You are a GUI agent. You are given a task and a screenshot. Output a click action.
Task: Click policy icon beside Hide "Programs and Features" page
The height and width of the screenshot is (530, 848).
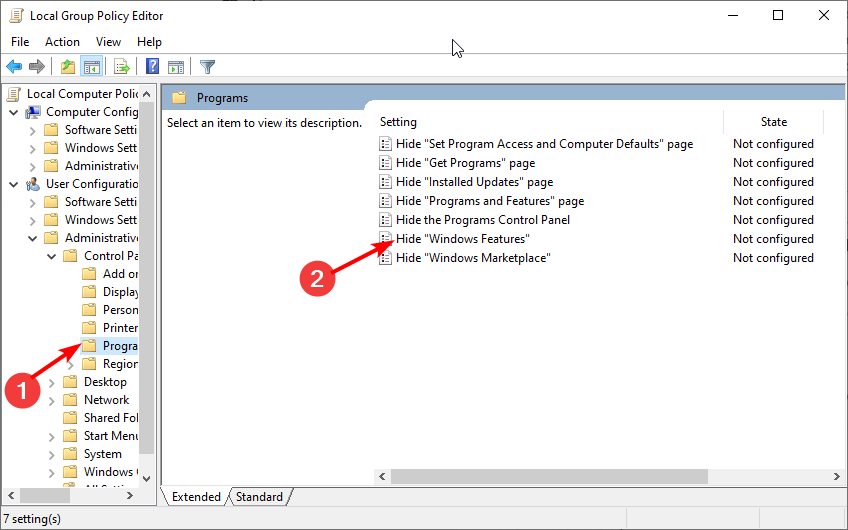(x=385, y=201)
